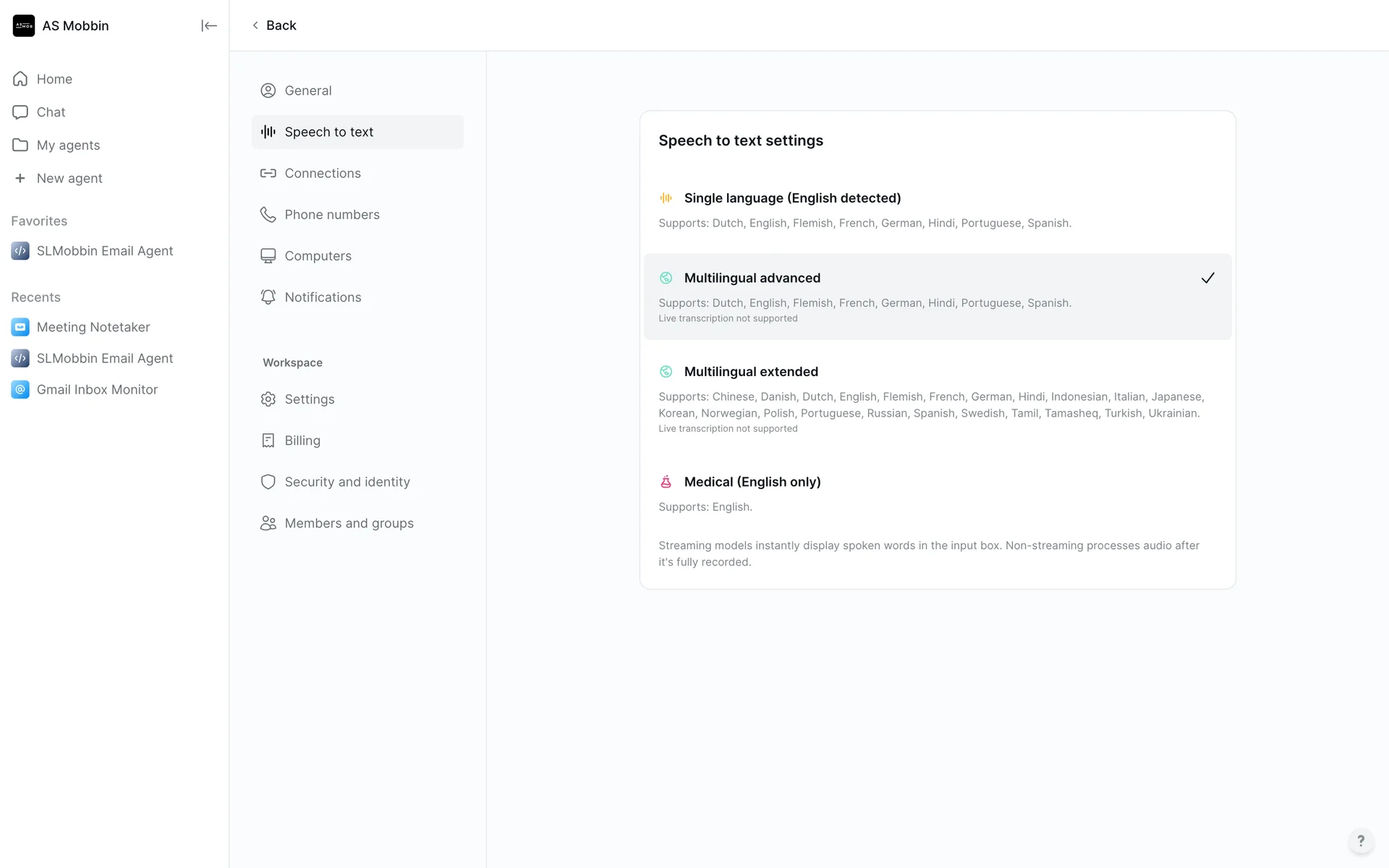Choose Medical (English only) model

(752, 482)
